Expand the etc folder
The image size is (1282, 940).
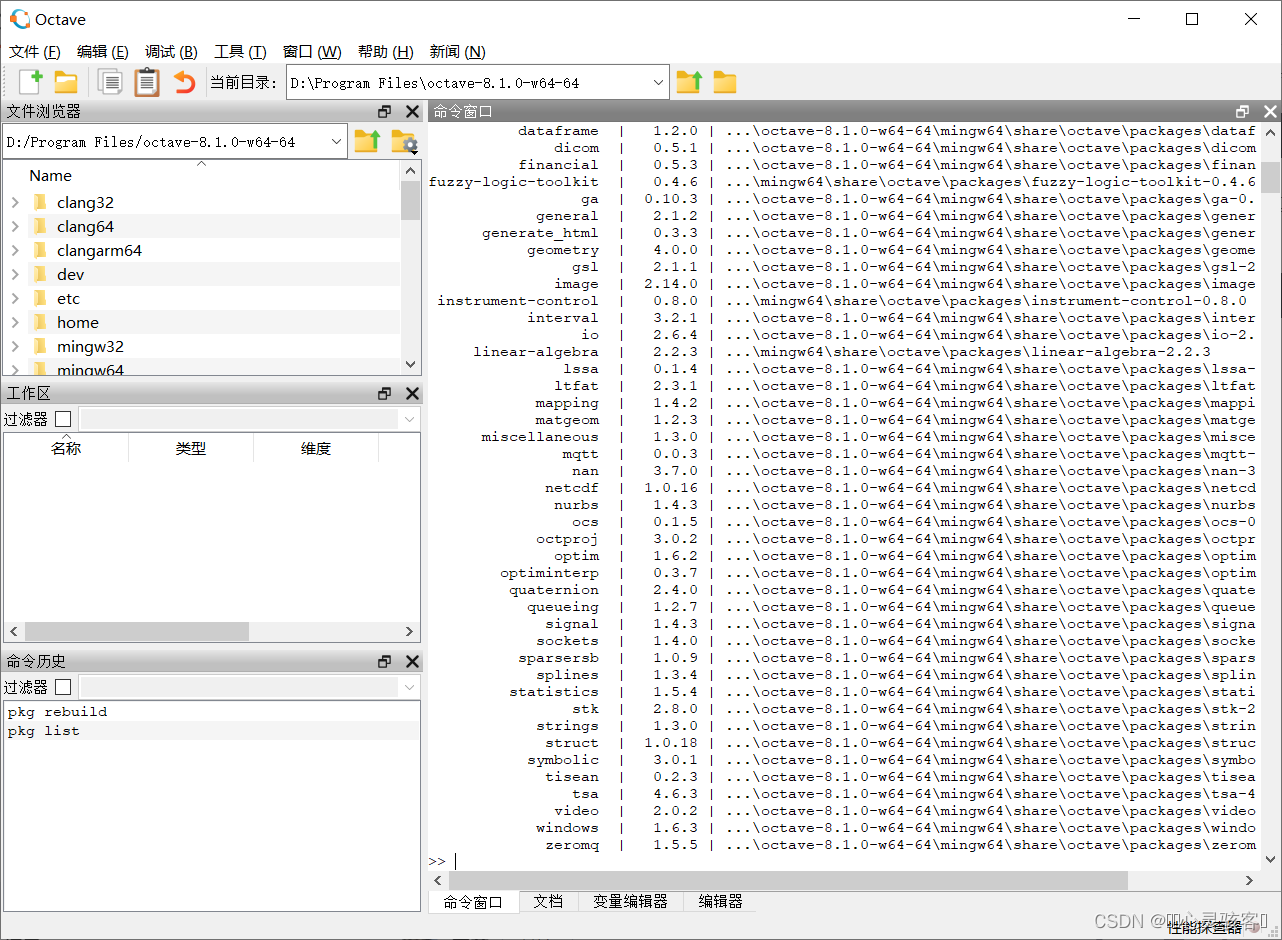[x=15, y=298]
